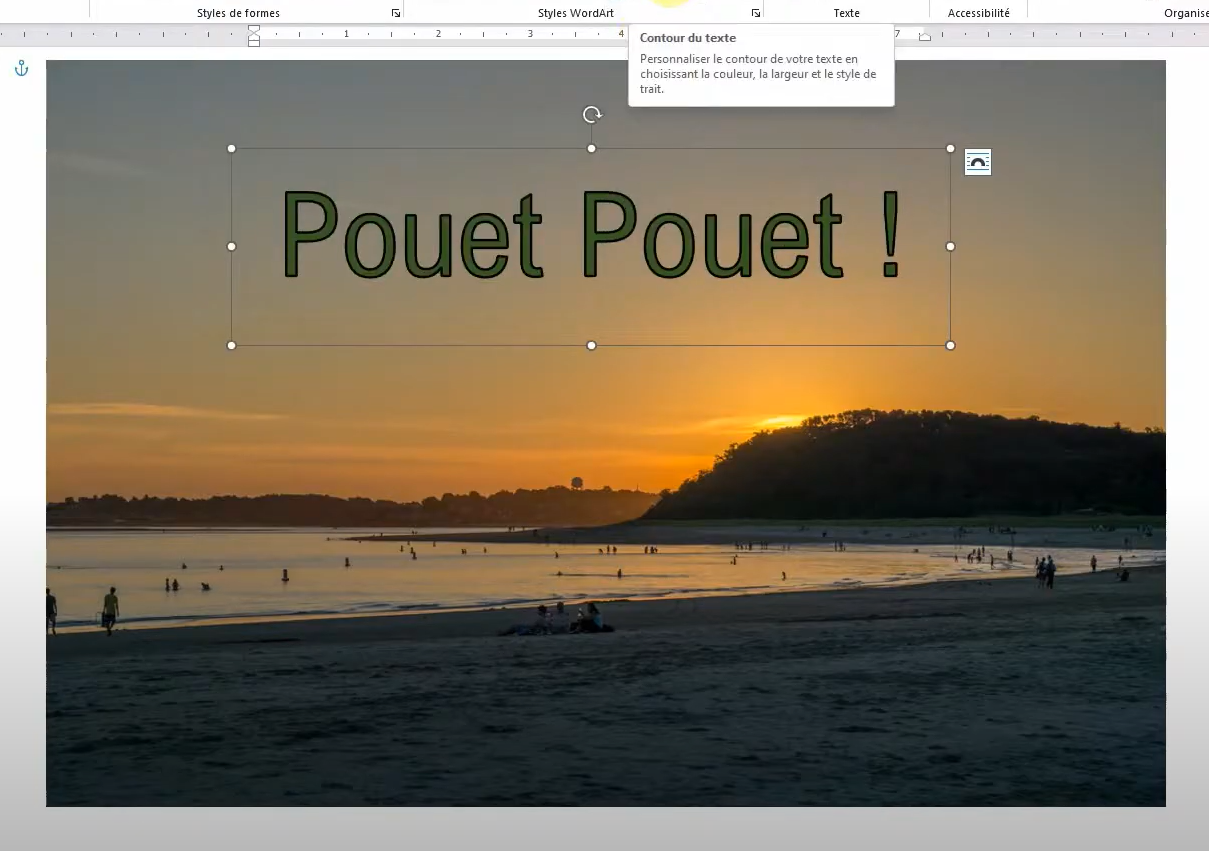Click the bottom-left sizing handle of the text box
1209x851 pixels.
click(232, 346)
